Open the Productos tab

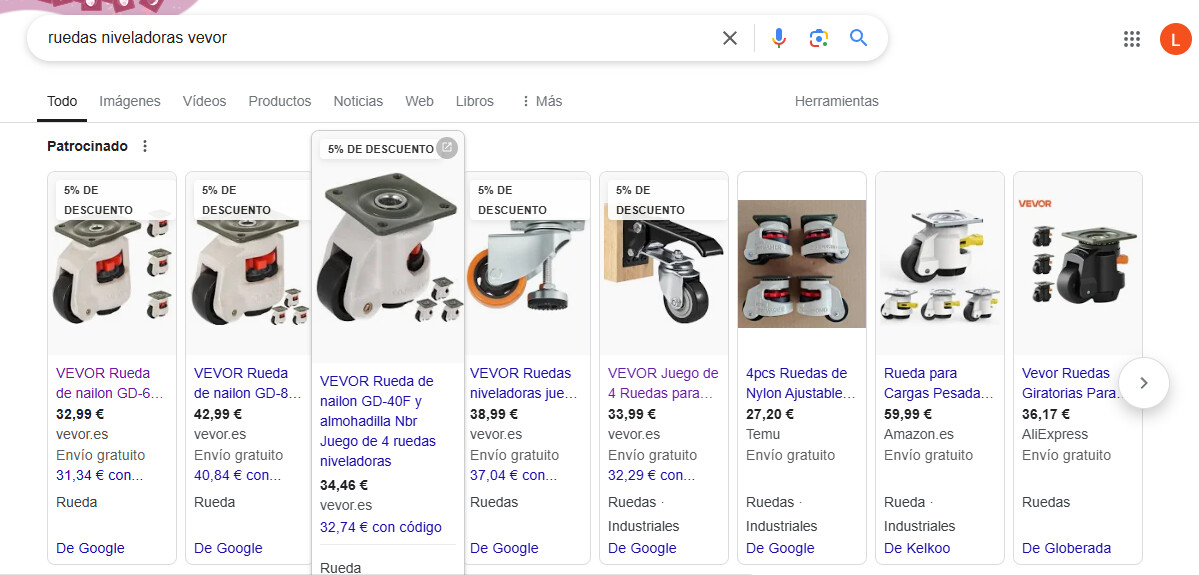[x=280, y=101]
